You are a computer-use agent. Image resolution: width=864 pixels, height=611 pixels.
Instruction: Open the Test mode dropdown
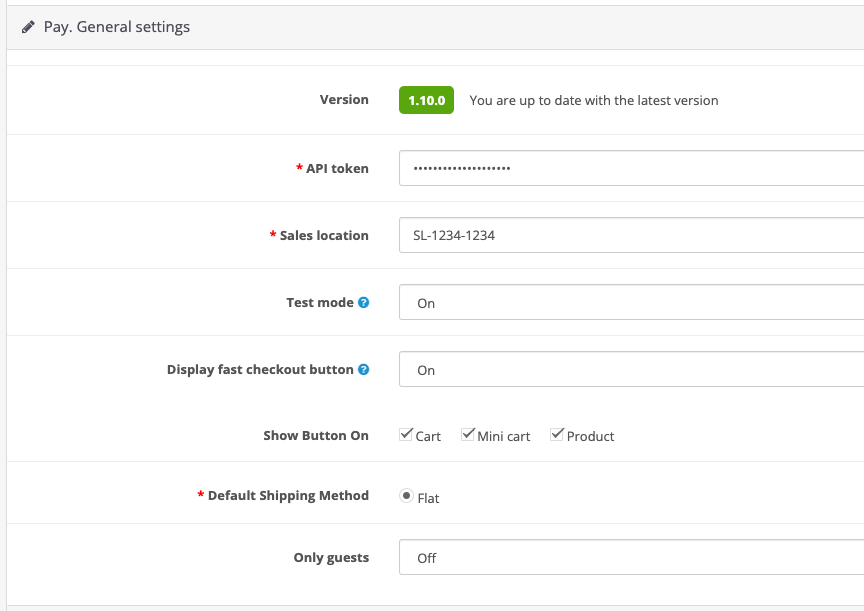click(x=631, y=302)
